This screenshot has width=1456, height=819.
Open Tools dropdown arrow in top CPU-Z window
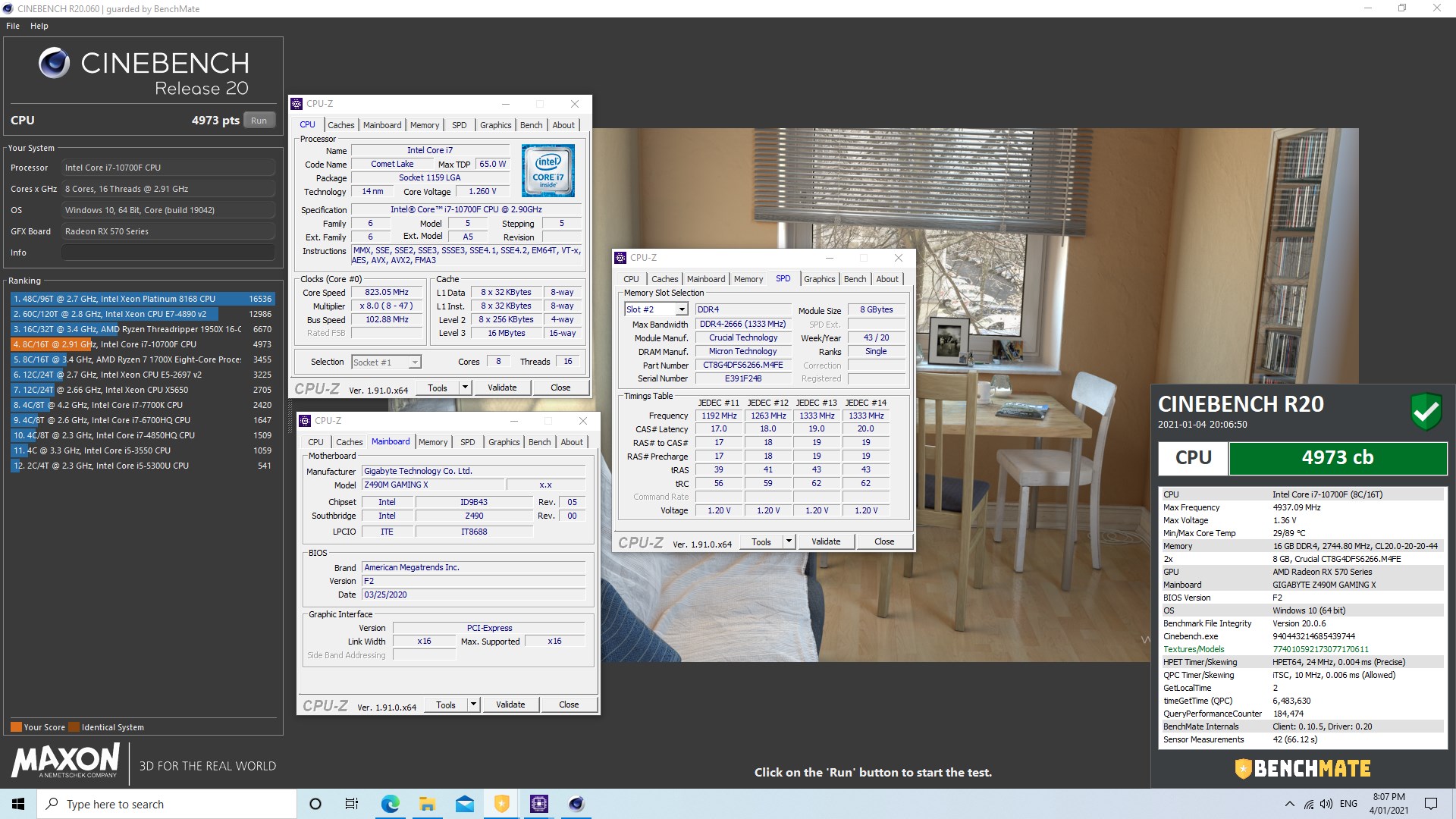(x=465, y=388)
